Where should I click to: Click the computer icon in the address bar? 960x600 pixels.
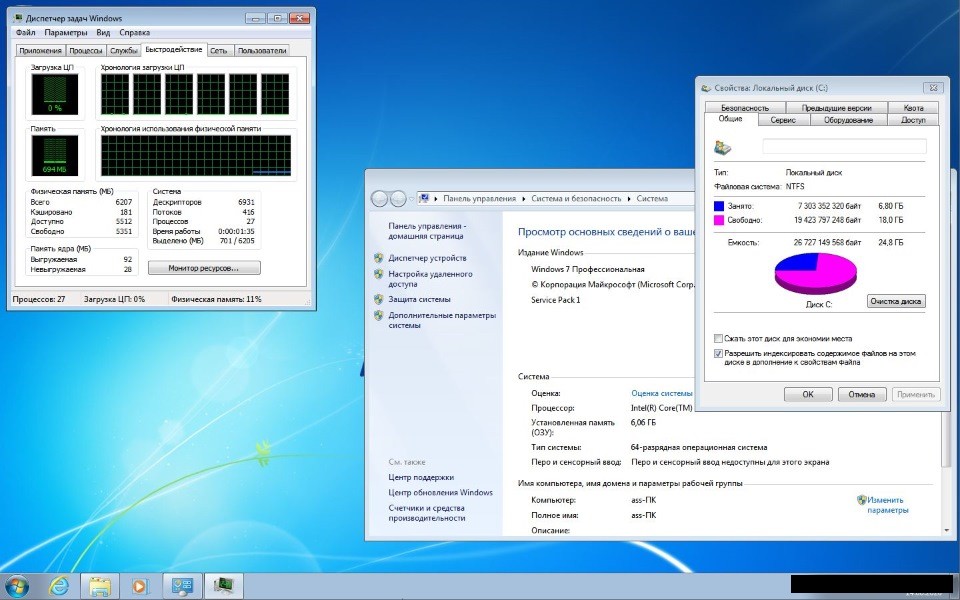point(423,198)
